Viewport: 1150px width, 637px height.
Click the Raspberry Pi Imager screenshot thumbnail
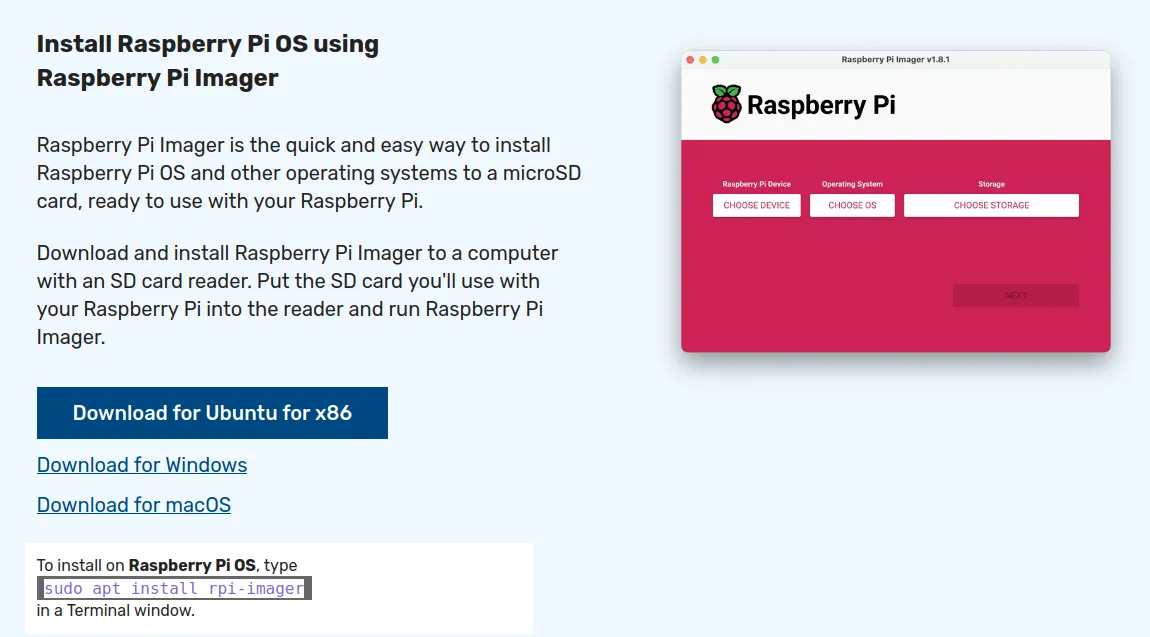pos(895,200)
